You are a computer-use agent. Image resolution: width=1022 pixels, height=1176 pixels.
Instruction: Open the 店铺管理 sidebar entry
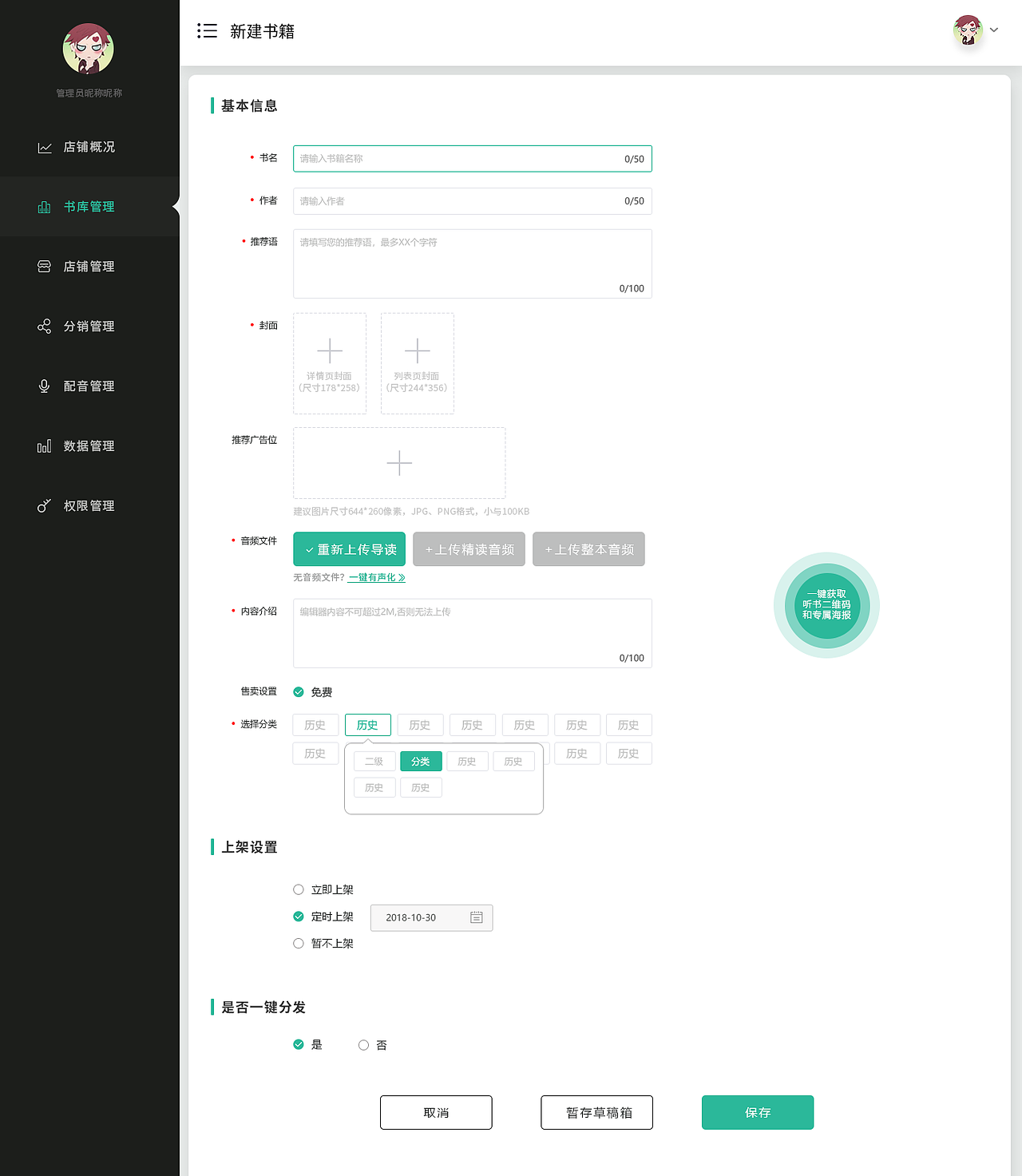89,266
